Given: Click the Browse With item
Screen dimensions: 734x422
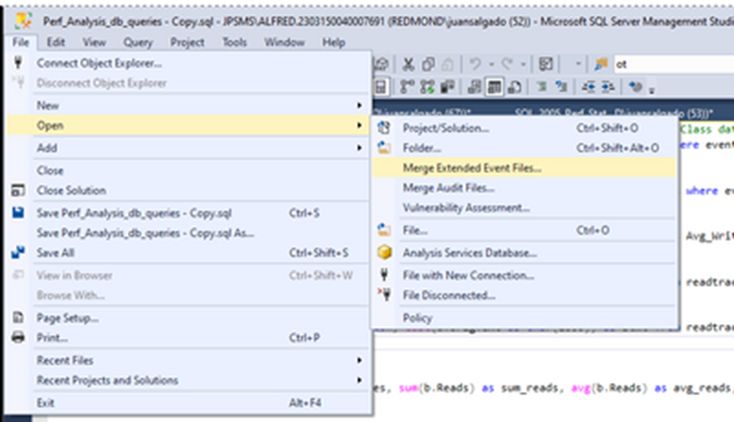Looking at the screenshot, I should click(187, 295).
